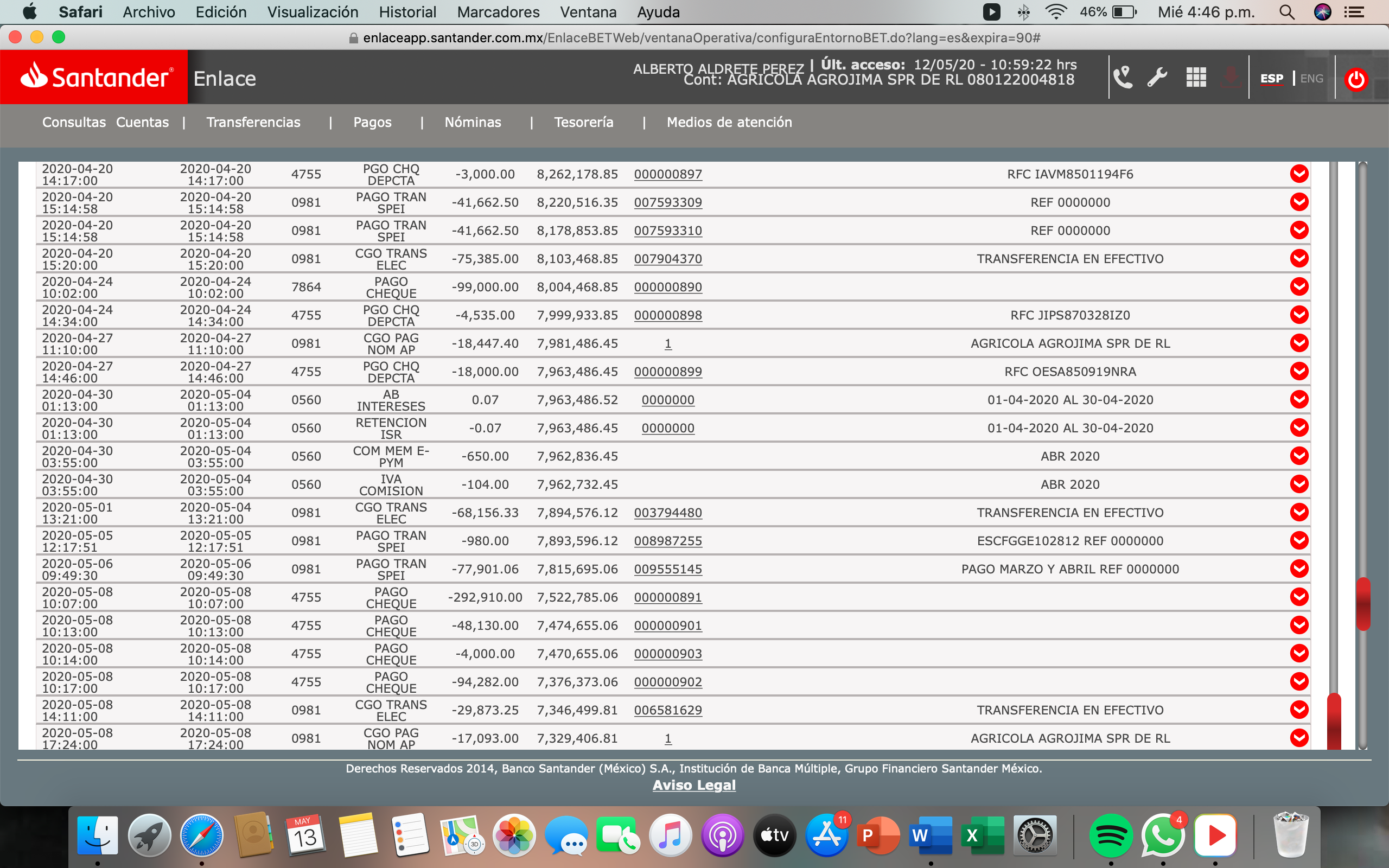Open the Transferencias menu
Screen dimensions: 1389x868
[x=253, y=122]
